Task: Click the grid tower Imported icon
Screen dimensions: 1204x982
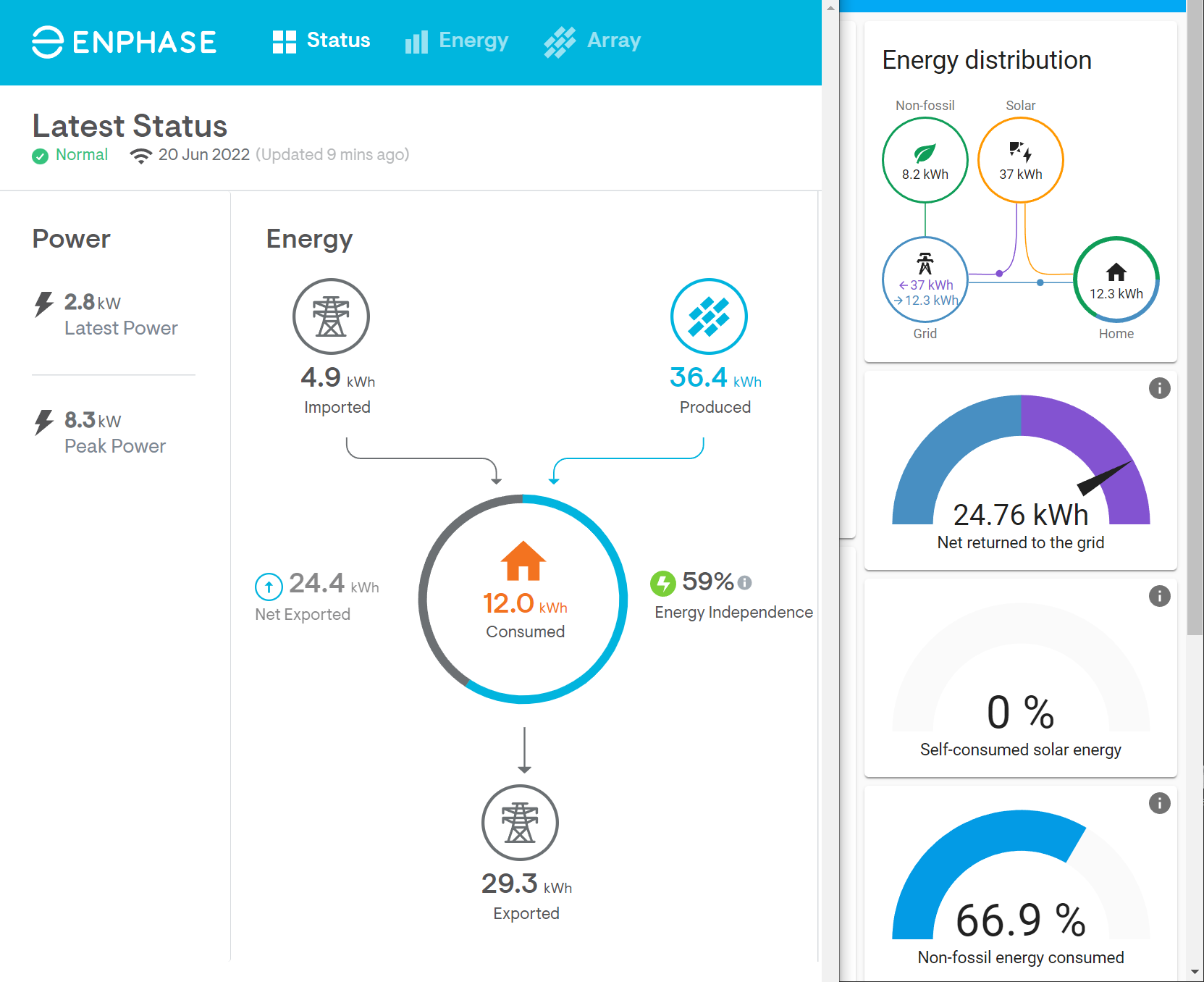Action: coord(331,316)
